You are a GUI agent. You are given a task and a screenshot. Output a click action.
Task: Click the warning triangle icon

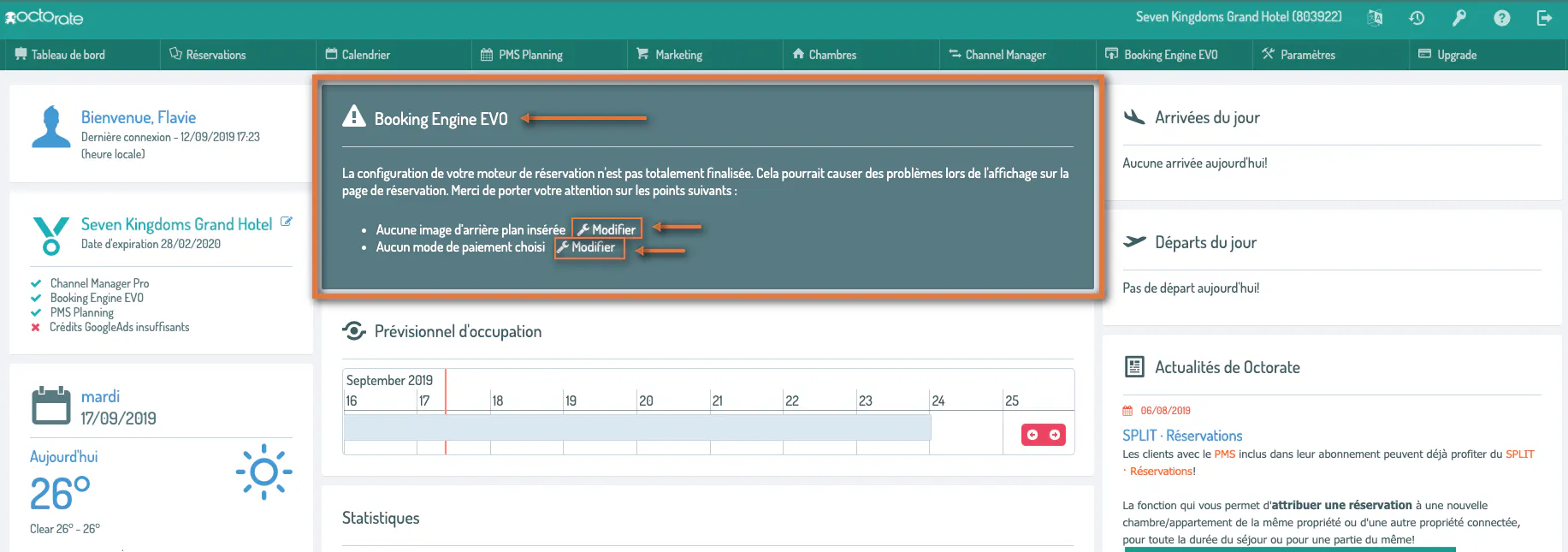353,116
